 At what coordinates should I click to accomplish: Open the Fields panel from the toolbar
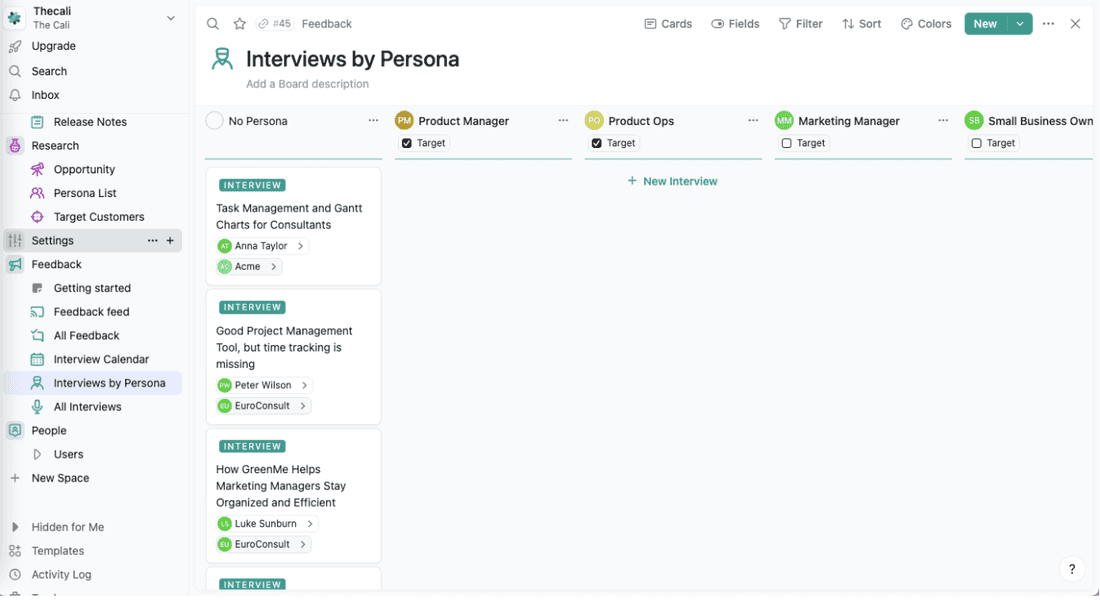735,23
